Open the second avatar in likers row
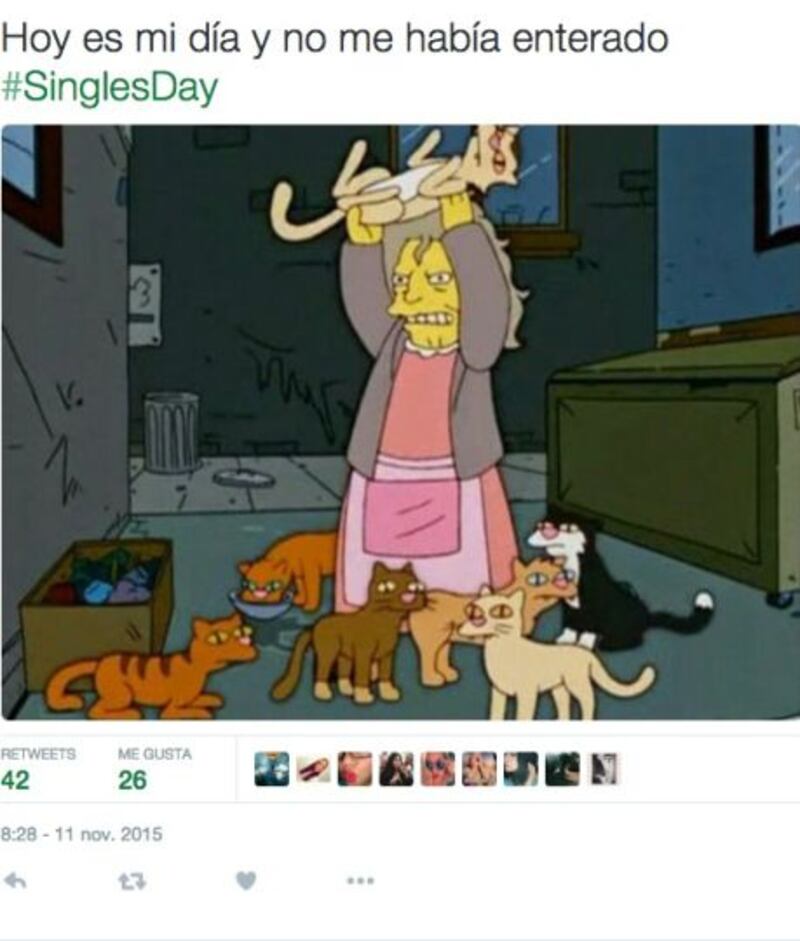The width and height of the screenshot is (800, 941). coord(313,769)
